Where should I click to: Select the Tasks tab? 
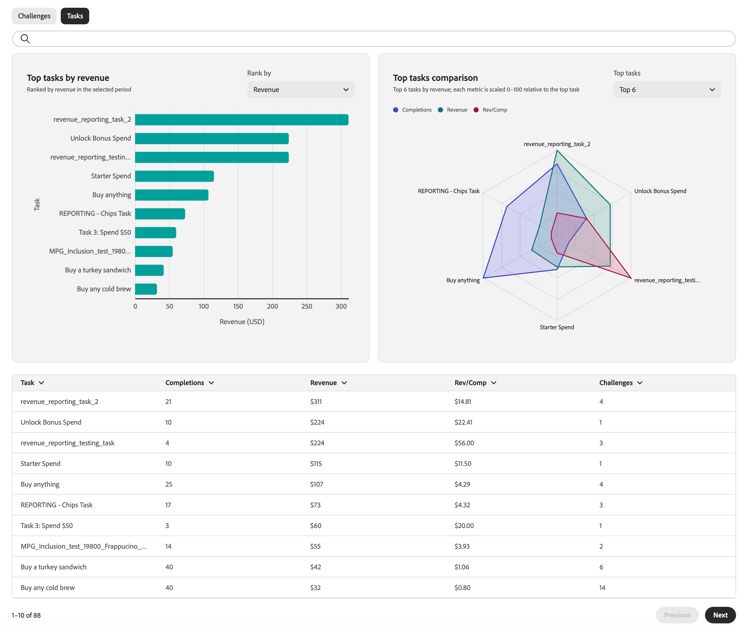(x=75, y=16)
